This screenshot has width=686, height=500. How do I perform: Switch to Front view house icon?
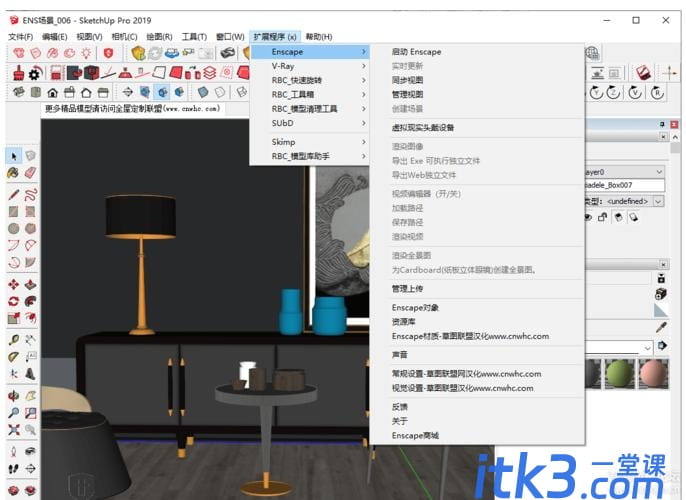click(52, 92)
